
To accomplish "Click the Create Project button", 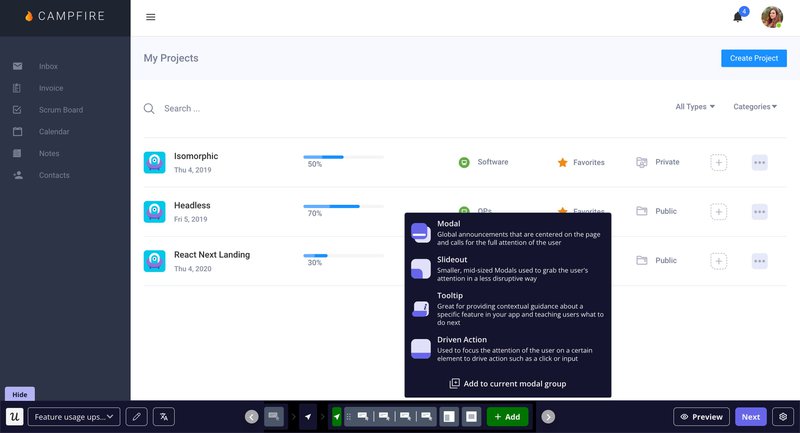I will pyautogui.click(x=753, y=58).
